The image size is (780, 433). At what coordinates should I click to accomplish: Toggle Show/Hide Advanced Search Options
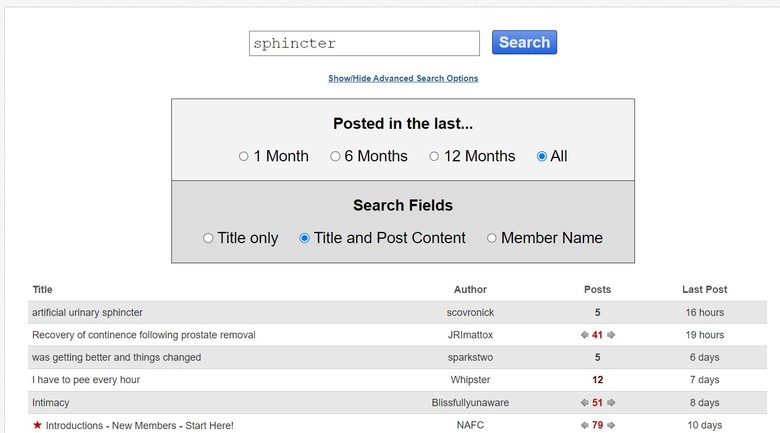403,78
